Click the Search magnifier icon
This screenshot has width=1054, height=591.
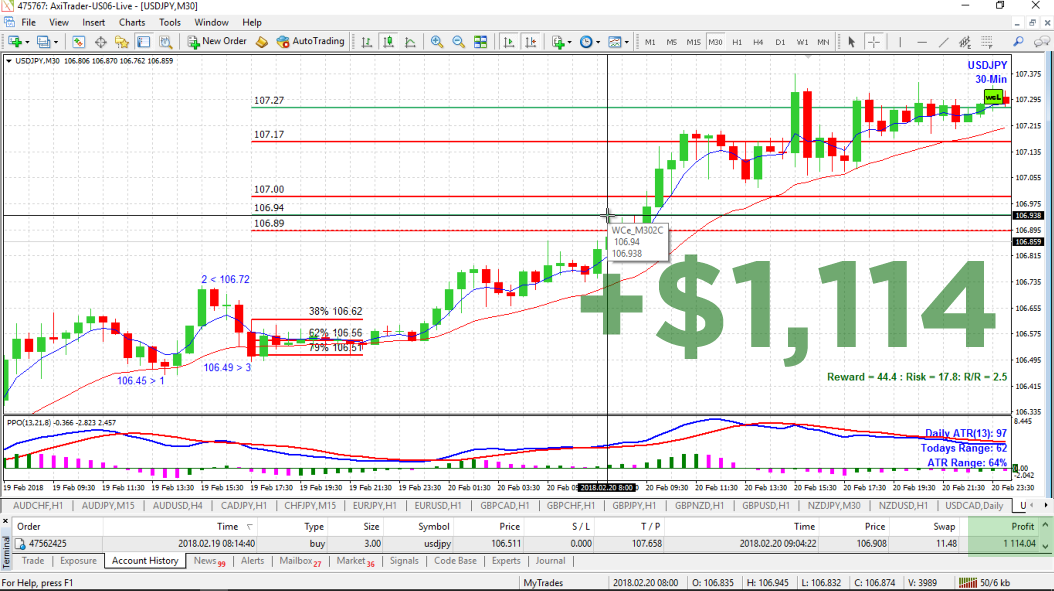1018,42
